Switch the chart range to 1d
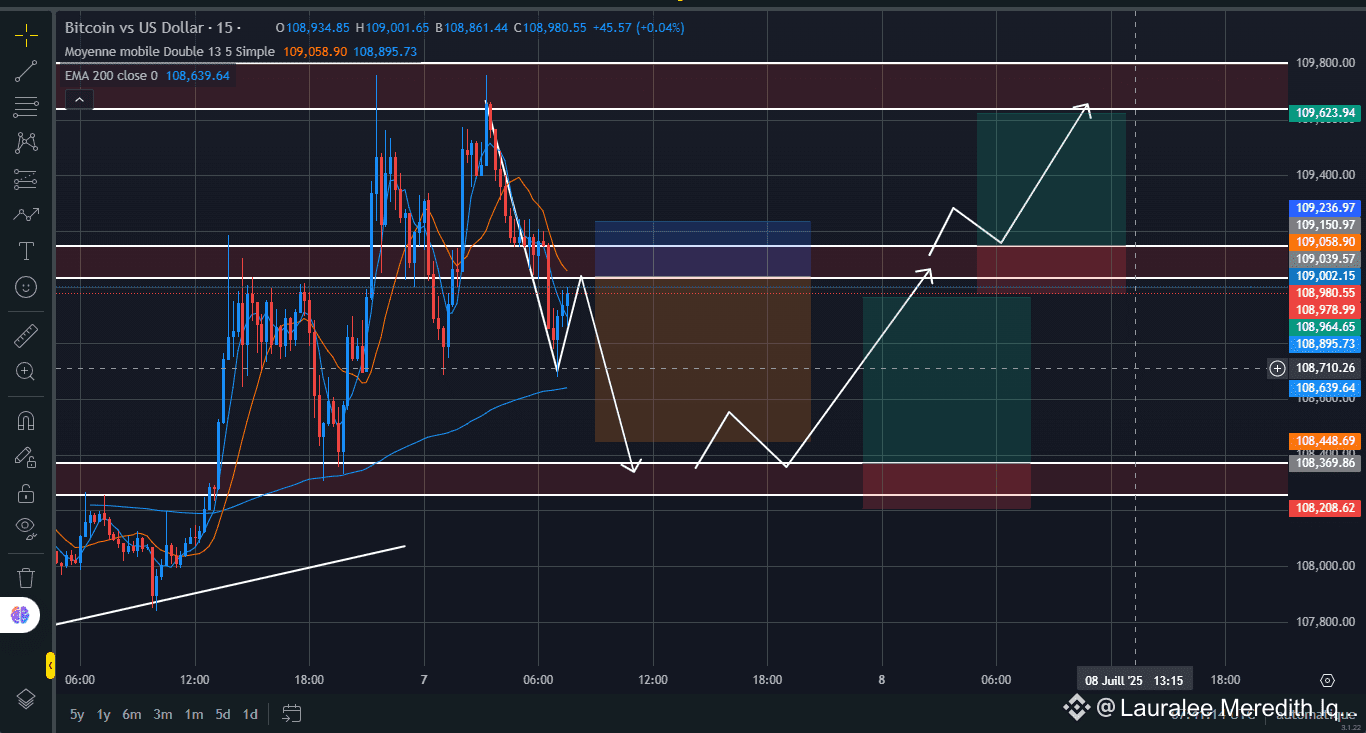Image resolution: width=1366 pixels, height=733 pixels. 250,714
